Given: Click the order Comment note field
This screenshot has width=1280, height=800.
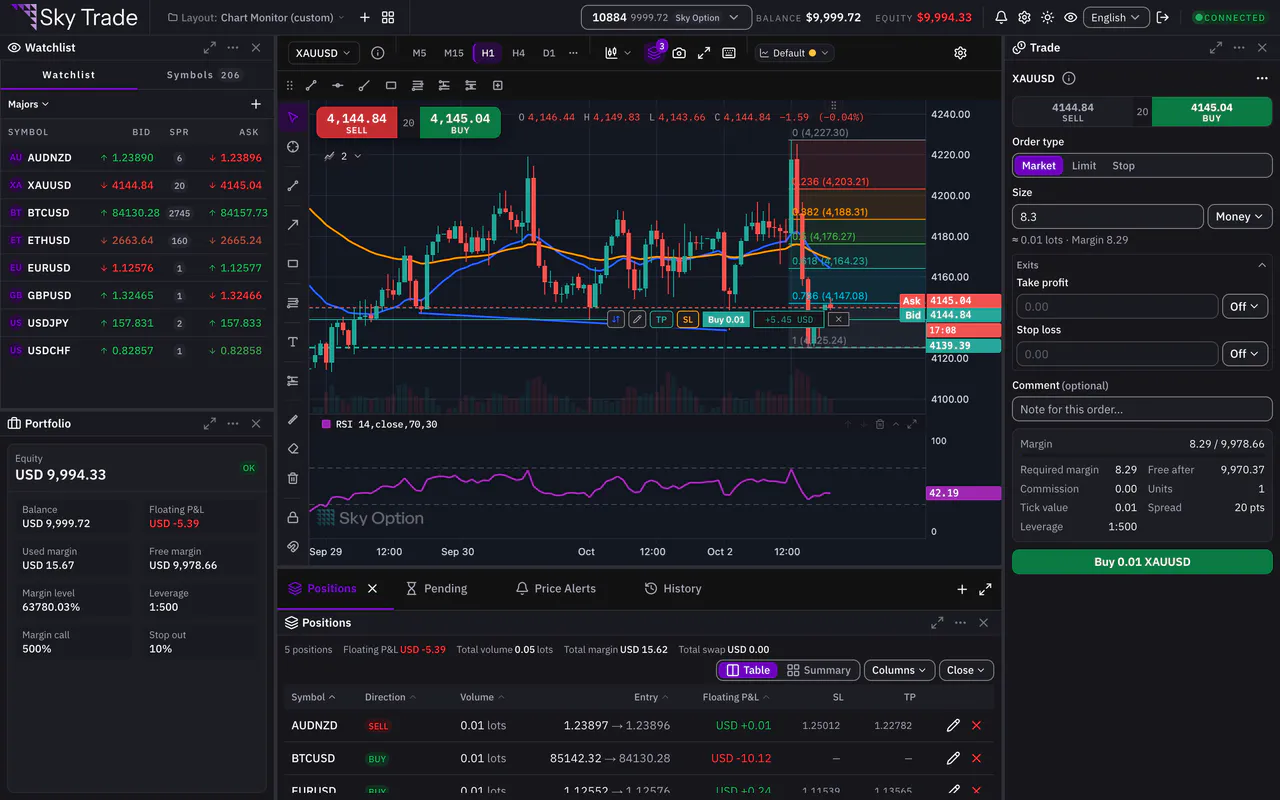Looking at the screenshot, I should pyautogui.click(x=1142, y=409).
